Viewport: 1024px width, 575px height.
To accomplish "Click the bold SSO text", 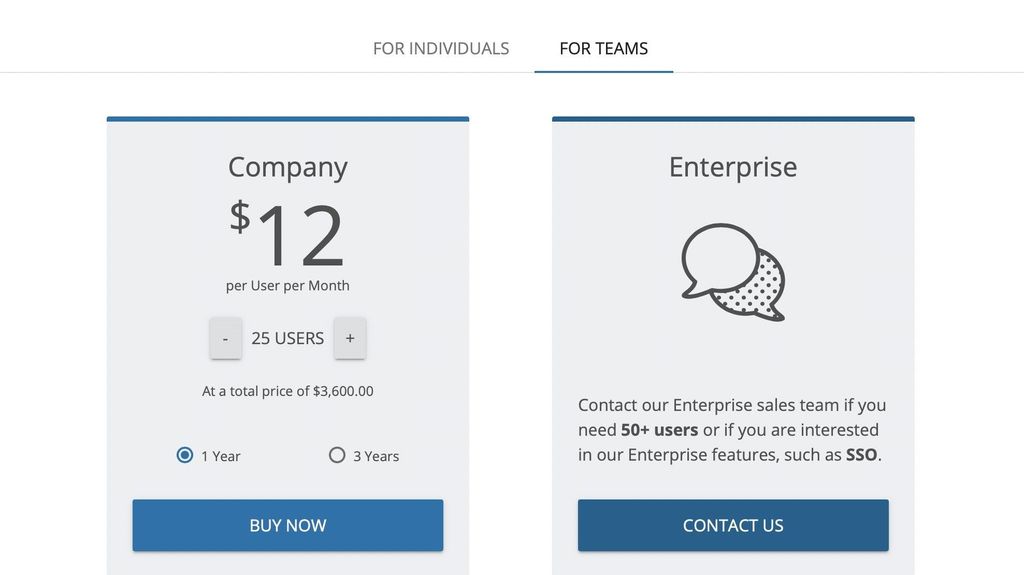I will (x=861, y=455).
